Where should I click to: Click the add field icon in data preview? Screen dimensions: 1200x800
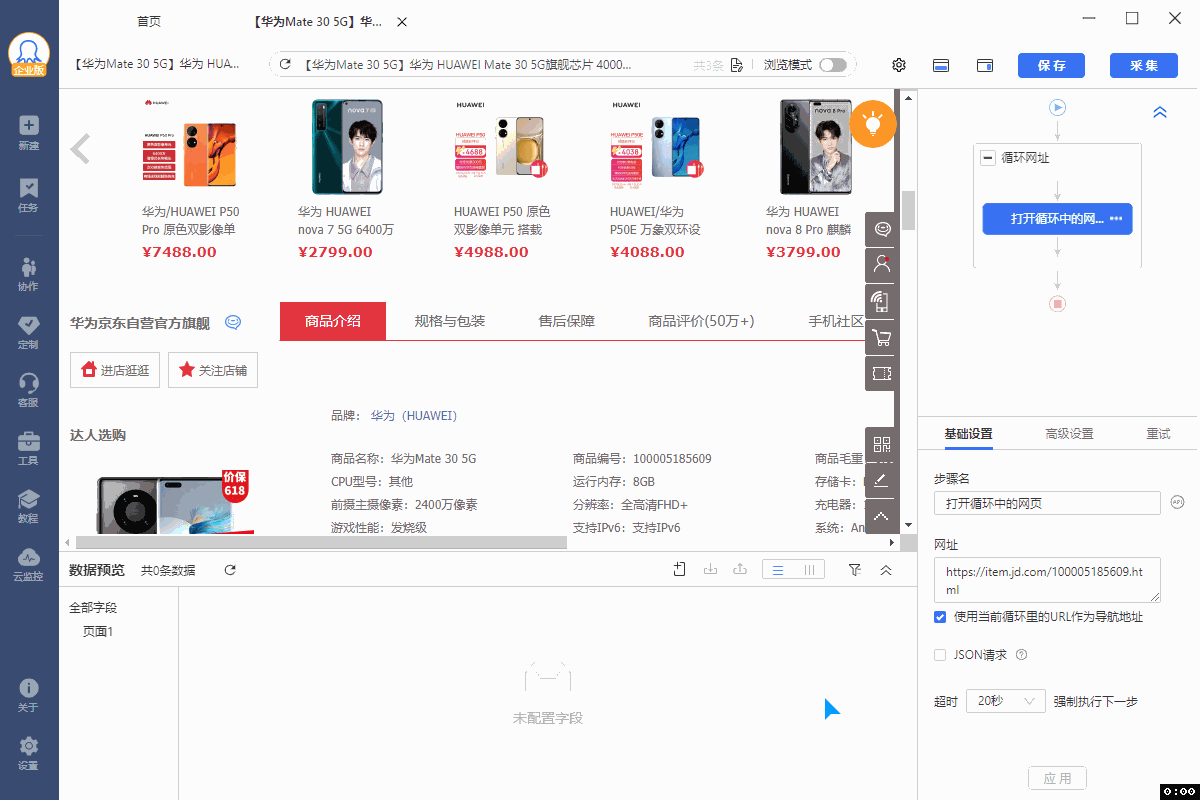pyautogui.click(x=680, y=570)
